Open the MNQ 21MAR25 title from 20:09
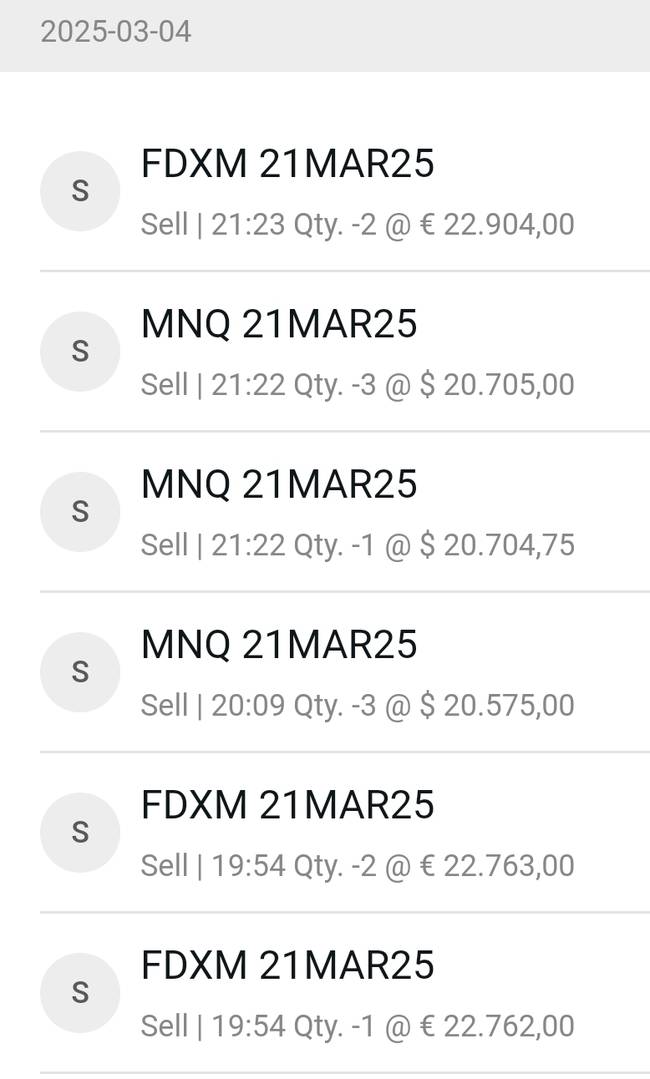This screenshot has width=650, height=1079. pos(279,645)
